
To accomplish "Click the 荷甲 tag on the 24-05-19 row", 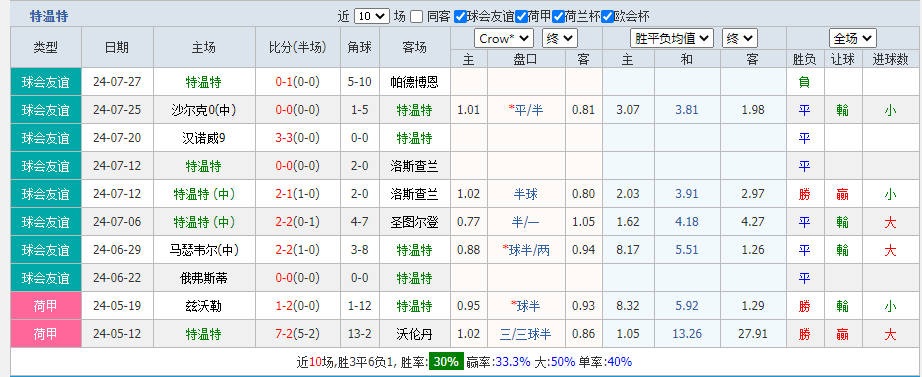I will click(46, 306).
